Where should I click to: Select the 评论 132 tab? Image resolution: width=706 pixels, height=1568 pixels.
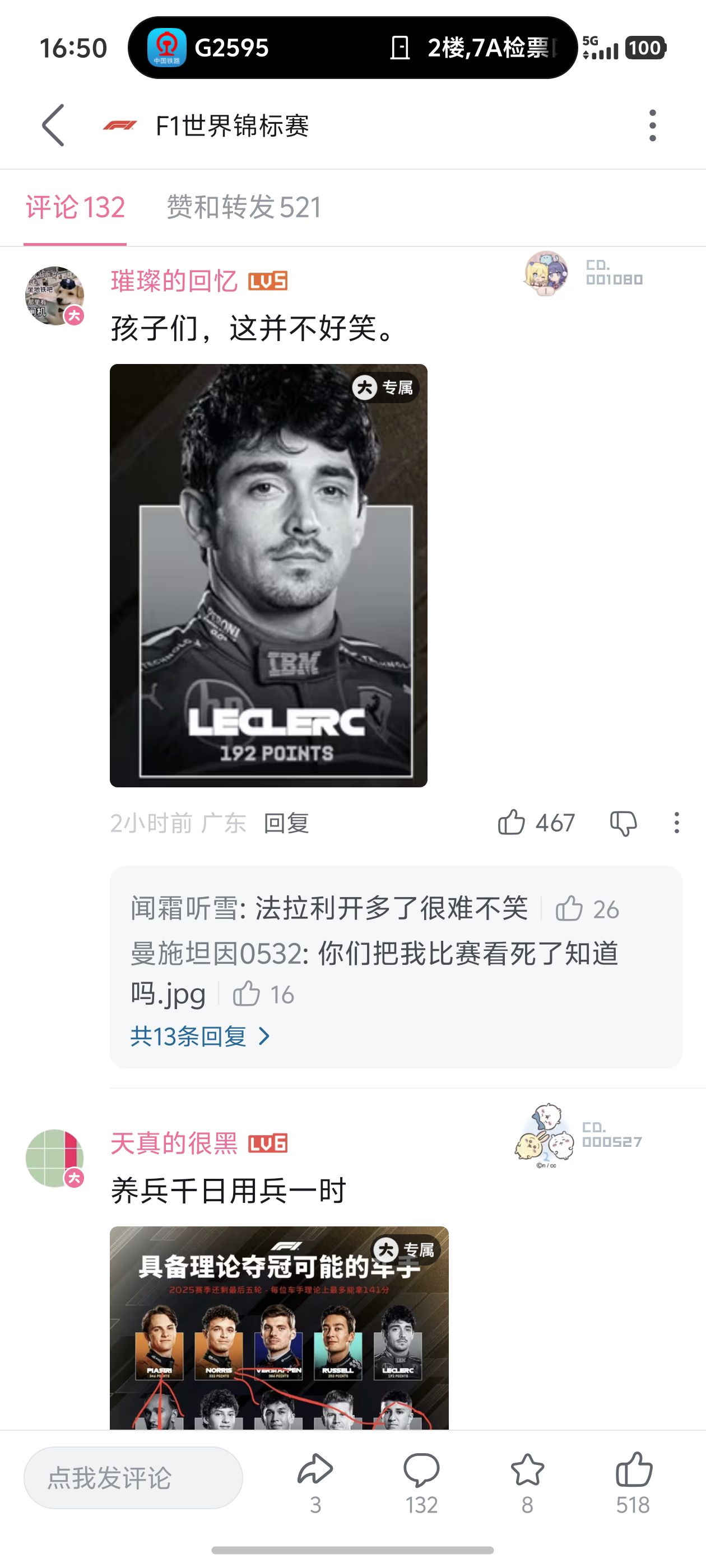(75, 207)
